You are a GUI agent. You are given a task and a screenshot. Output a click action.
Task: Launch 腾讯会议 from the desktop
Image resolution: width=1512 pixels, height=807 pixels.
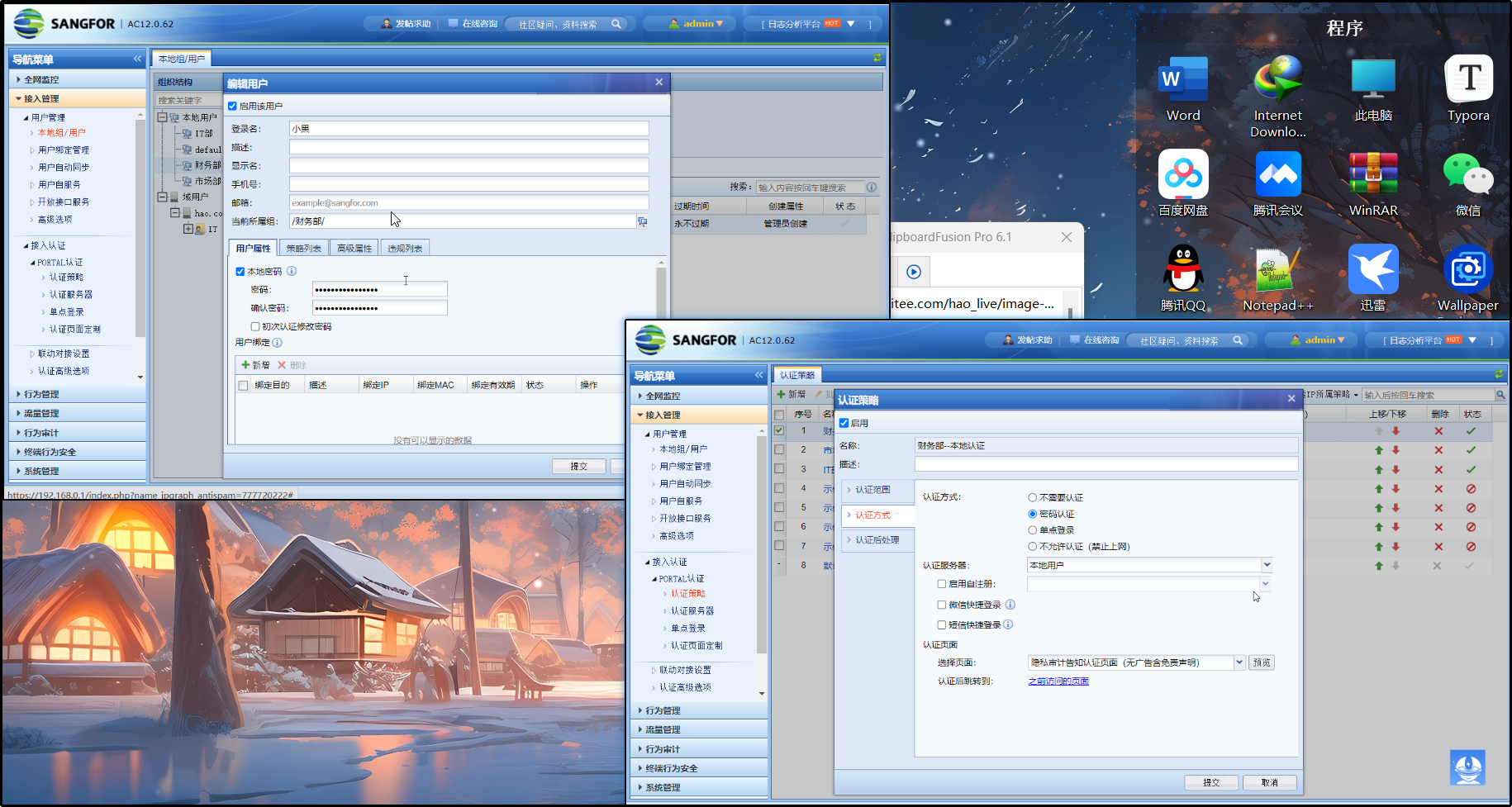click(x=1277, y=183)
